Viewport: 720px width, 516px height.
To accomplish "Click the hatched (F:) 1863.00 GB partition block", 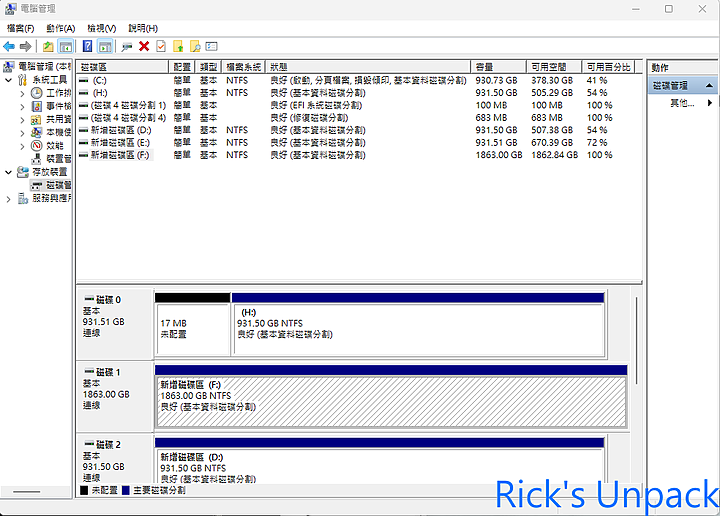I will 391,397.
